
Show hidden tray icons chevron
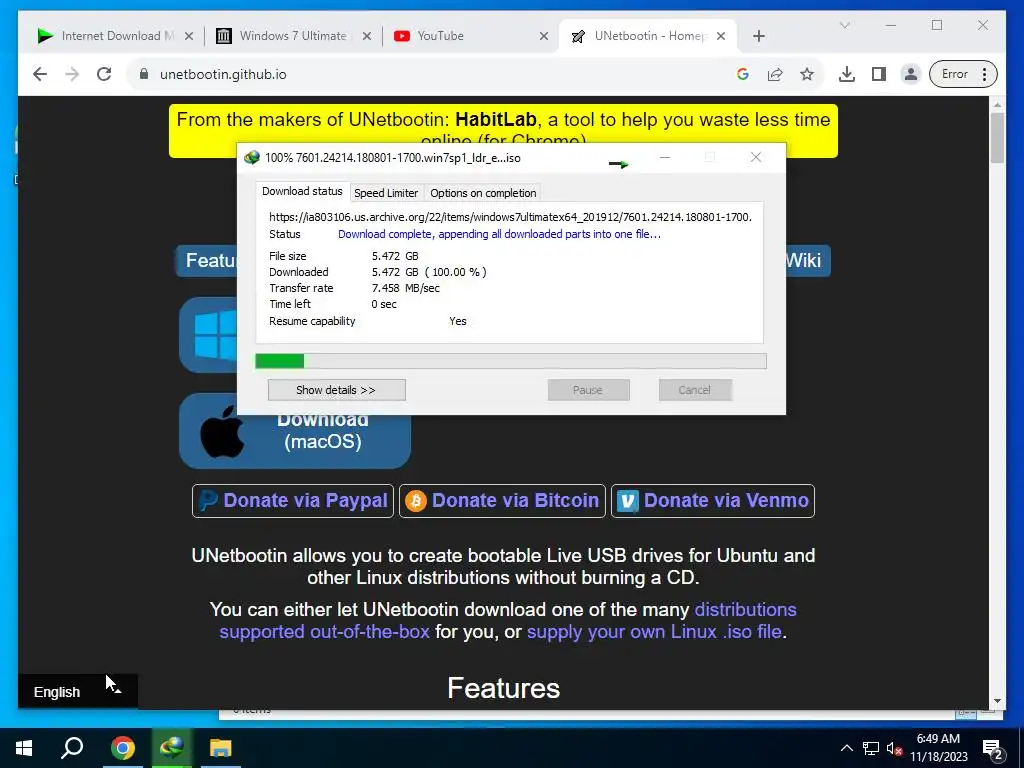coord(846,748)
